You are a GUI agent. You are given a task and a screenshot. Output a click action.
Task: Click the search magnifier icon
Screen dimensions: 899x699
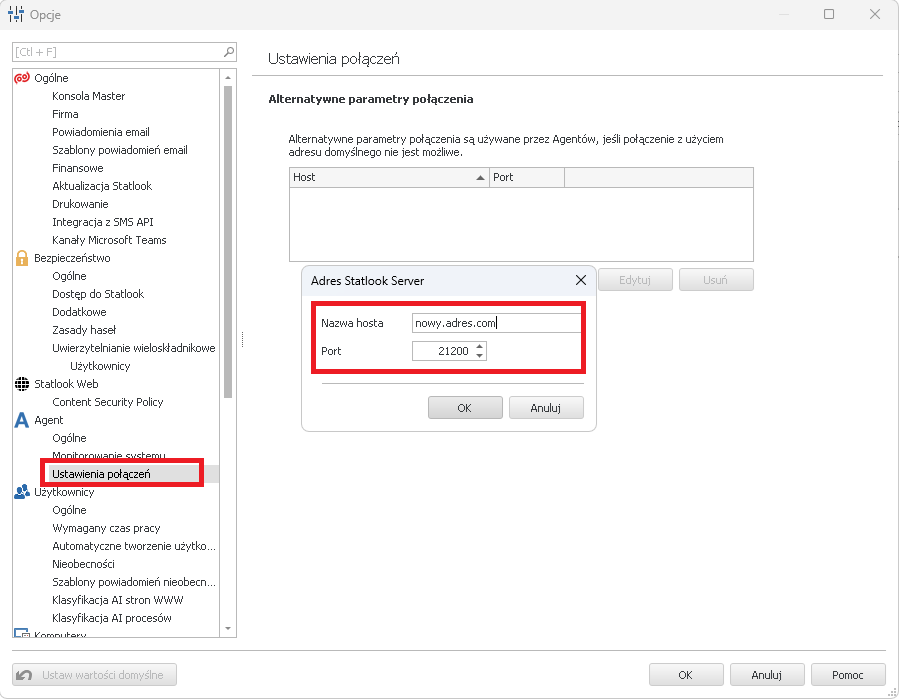(229, 52)
